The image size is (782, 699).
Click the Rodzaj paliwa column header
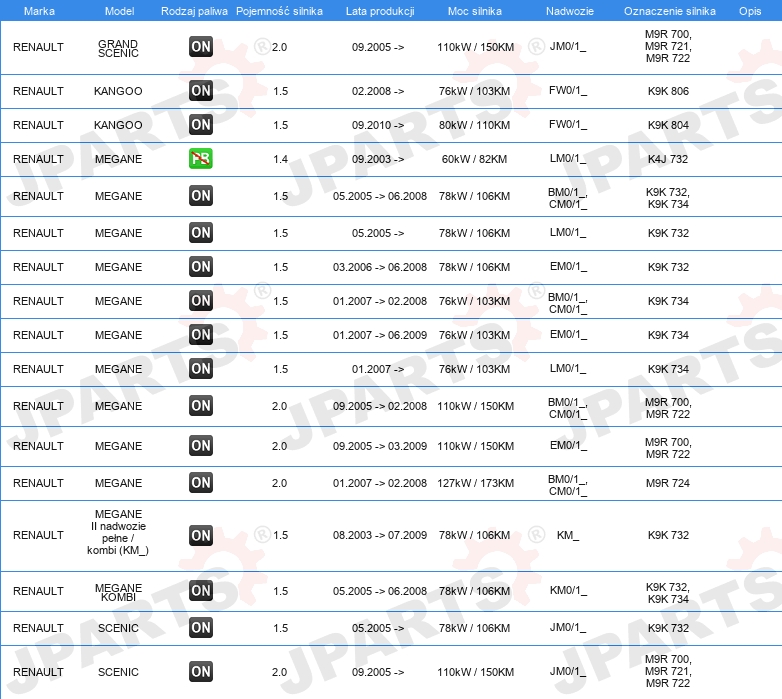click(x=194, y=11)
